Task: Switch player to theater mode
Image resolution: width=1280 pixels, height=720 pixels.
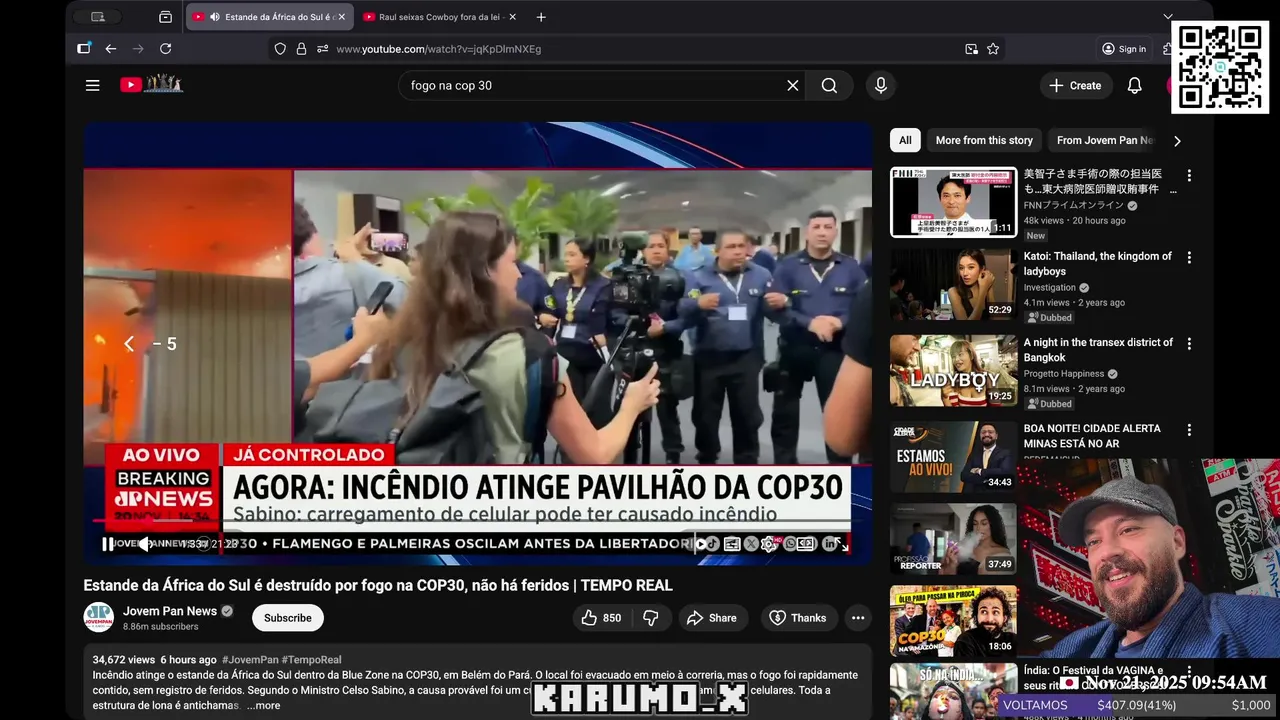Action: pos(806,544)
